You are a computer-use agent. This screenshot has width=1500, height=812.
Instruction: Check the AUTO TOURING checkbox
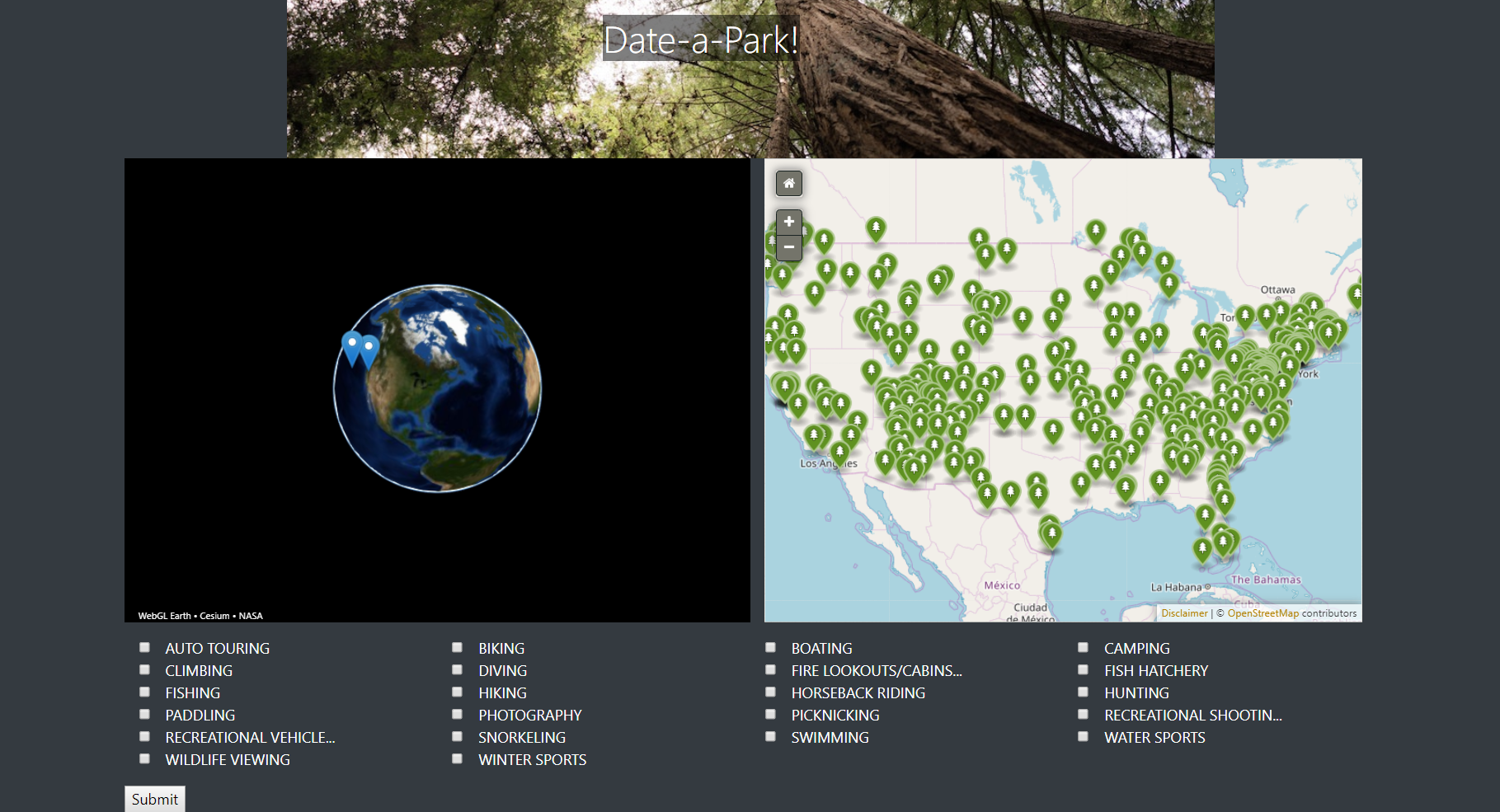coord(144,648)
